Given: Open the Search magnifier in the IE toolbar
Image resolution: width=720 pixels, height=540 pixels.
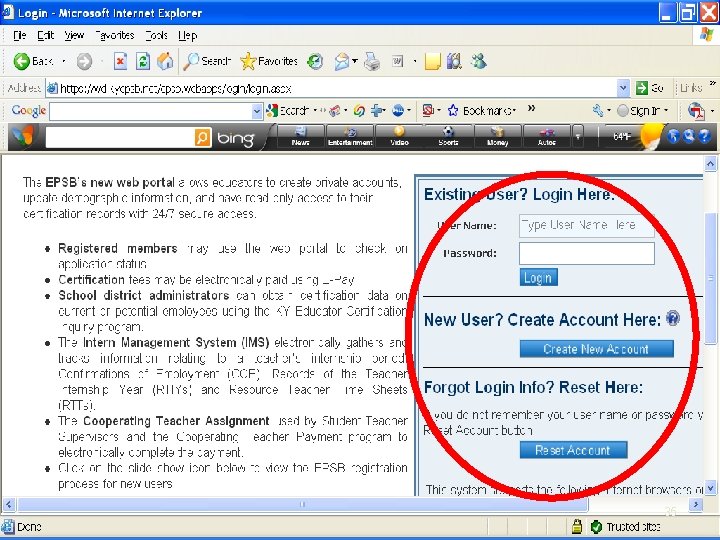Looking at the screenshot, I should pos(207,61).
